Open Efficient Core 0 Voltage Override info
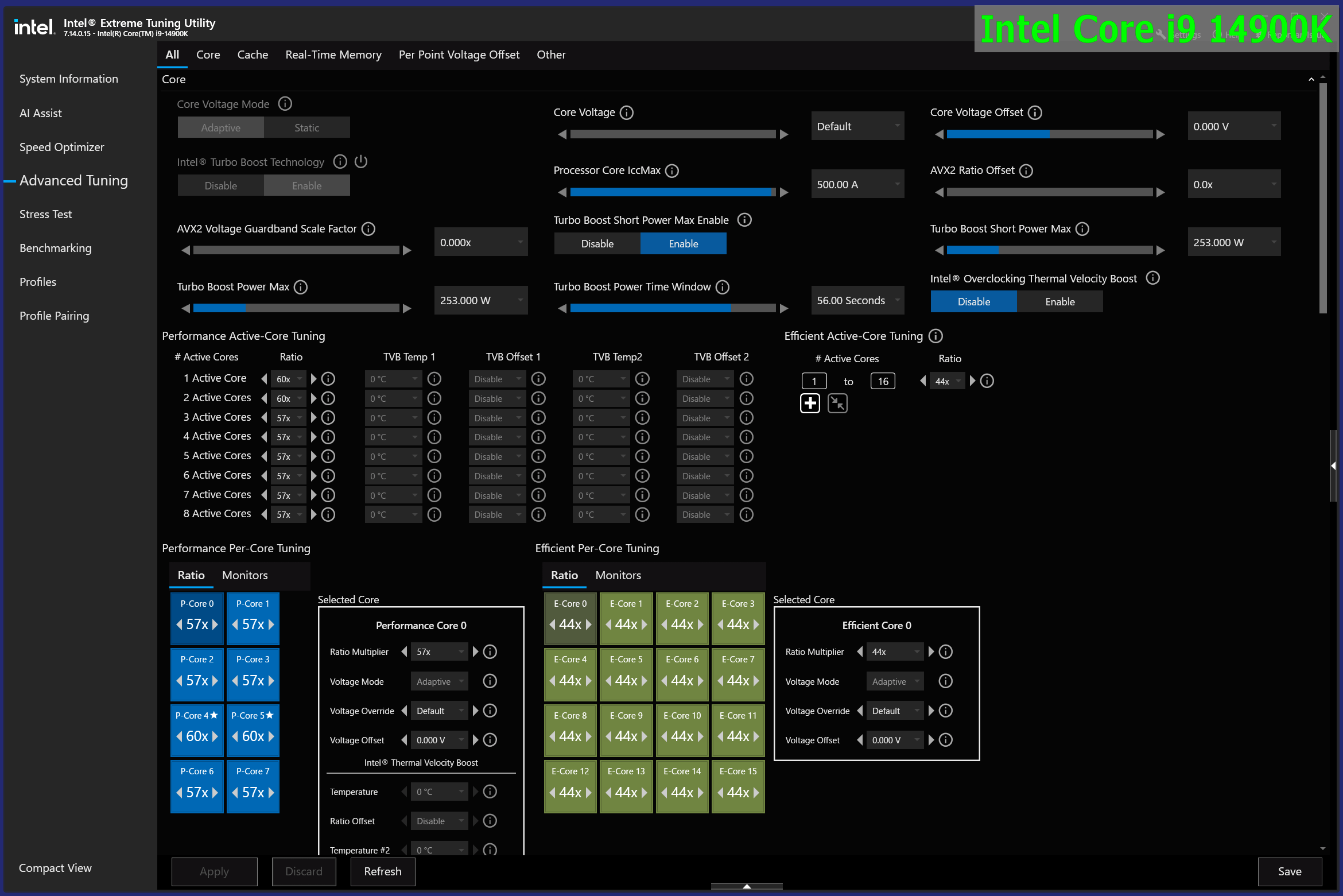 pyautogui.click(x=946, y=711)
